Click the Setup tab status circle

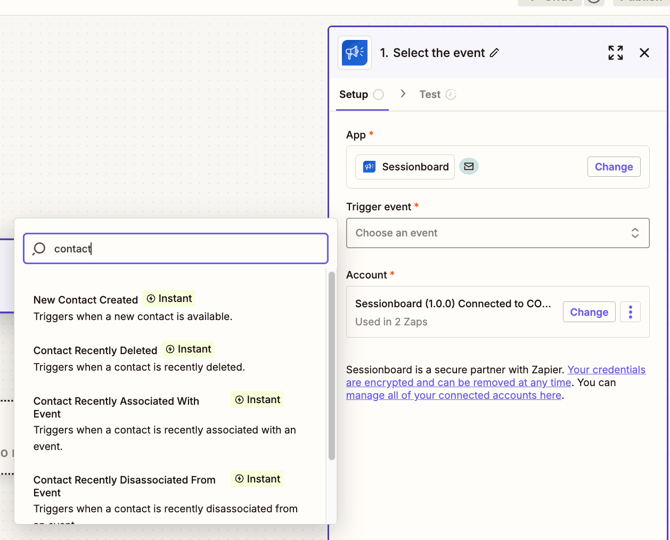[x=378, y=94]
